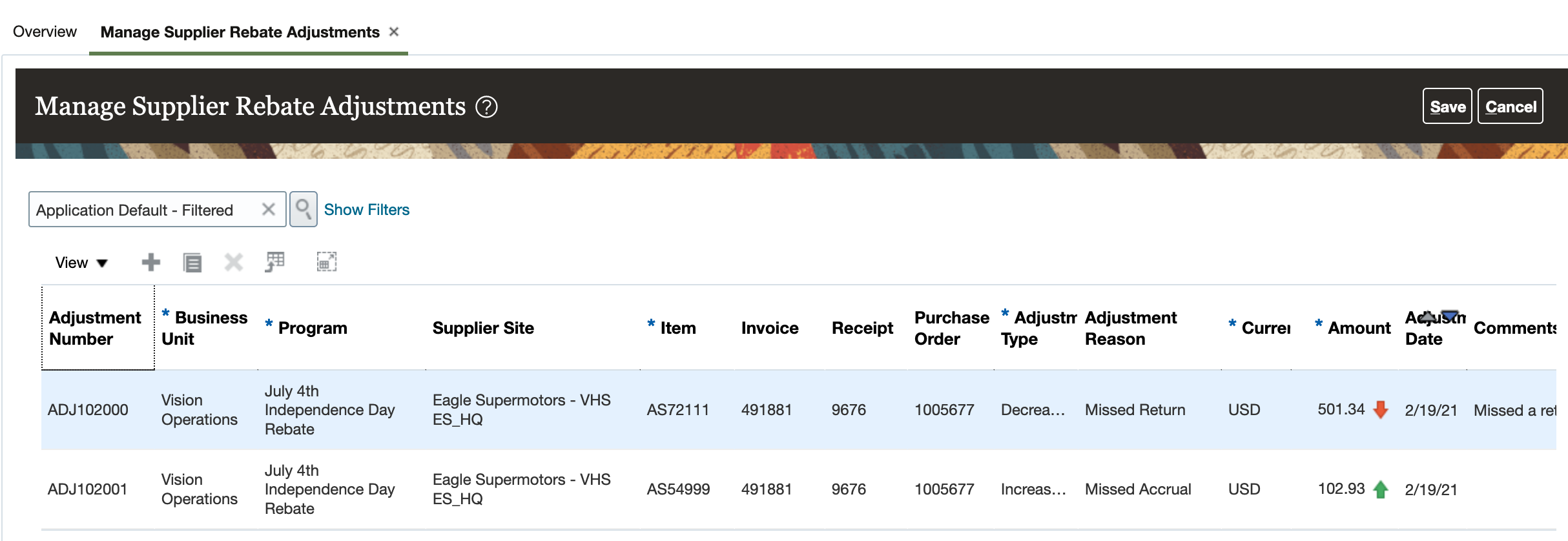The image size is (1568, 541).
Task: Sort Adjustment Date ascending arrow
Action: [1429, 316]
